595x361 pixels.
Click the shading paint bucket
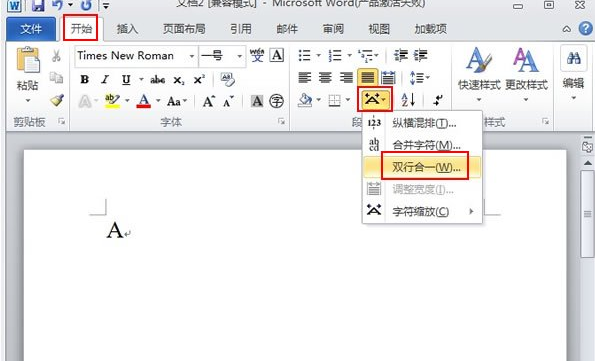click(x=305, y=100)
